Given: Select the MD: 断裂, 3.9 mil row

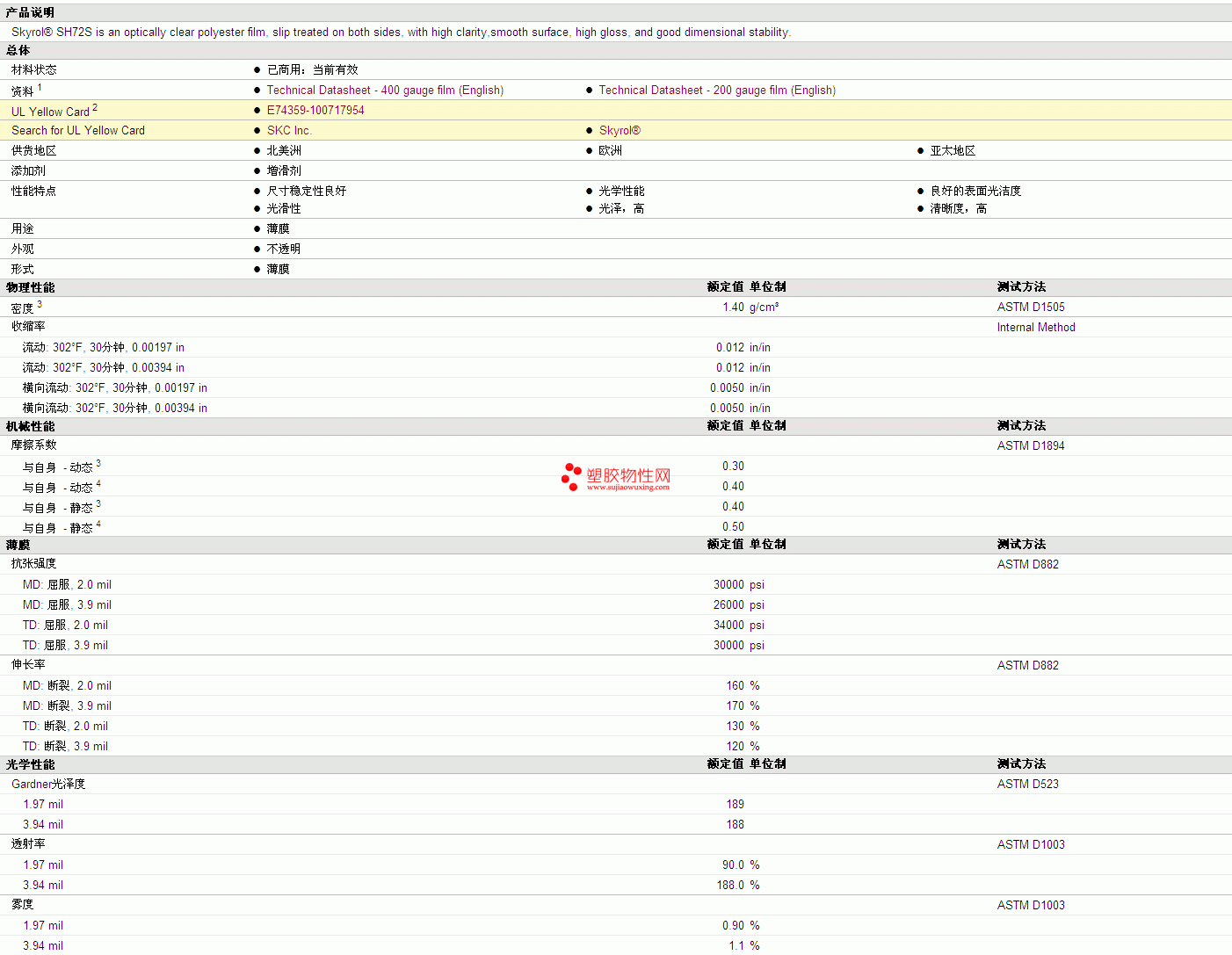Looking at the screenshot, I should (616, 706).
